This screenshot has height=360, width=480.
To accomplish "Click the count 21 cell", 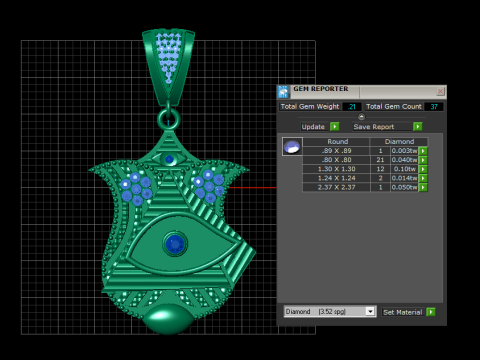I will pyautogui.click(x=380, y=160).
